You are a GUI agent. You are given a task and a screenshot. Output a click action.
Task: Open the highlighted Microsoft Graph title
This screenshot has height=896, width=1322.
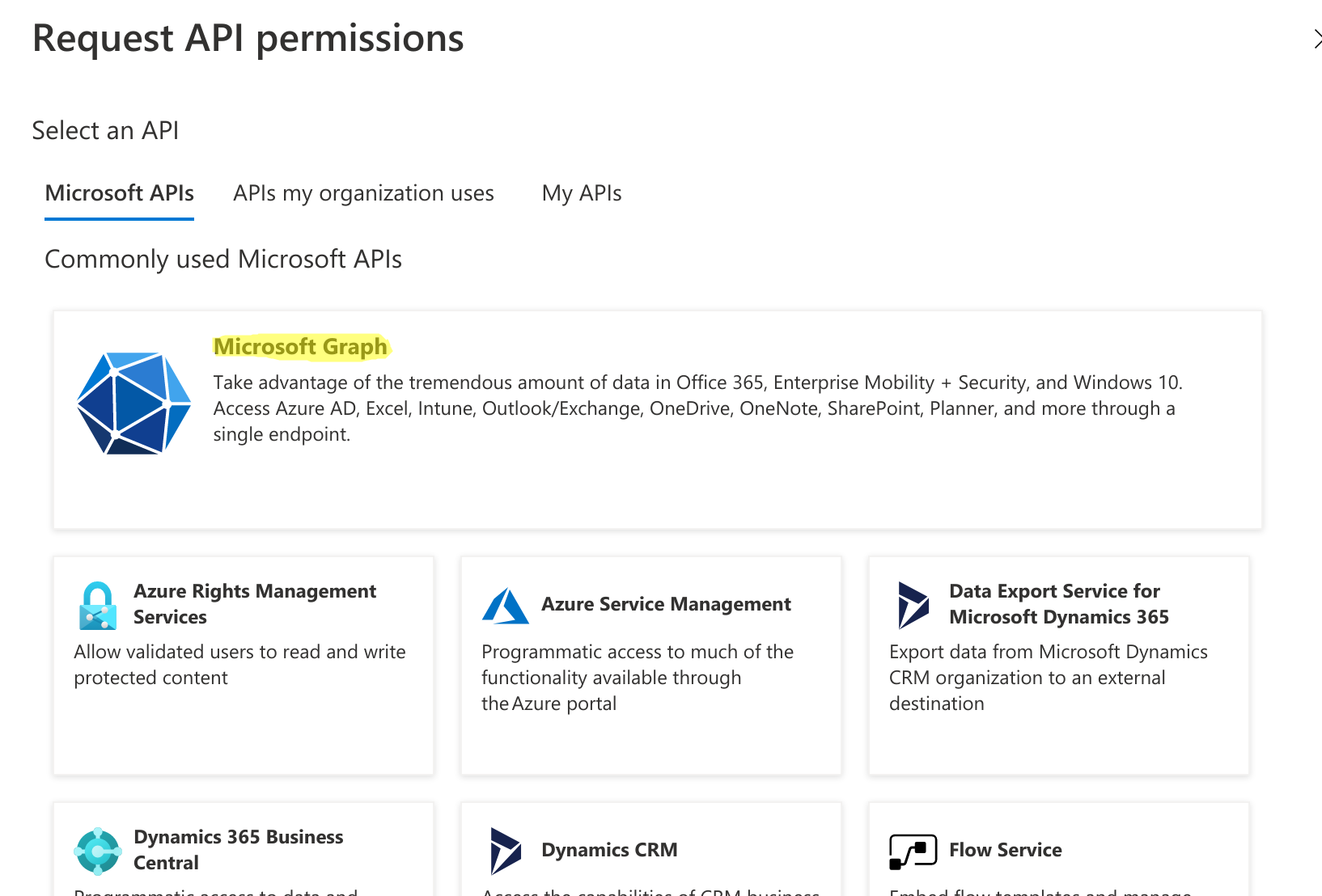click(x=300, y=347)
